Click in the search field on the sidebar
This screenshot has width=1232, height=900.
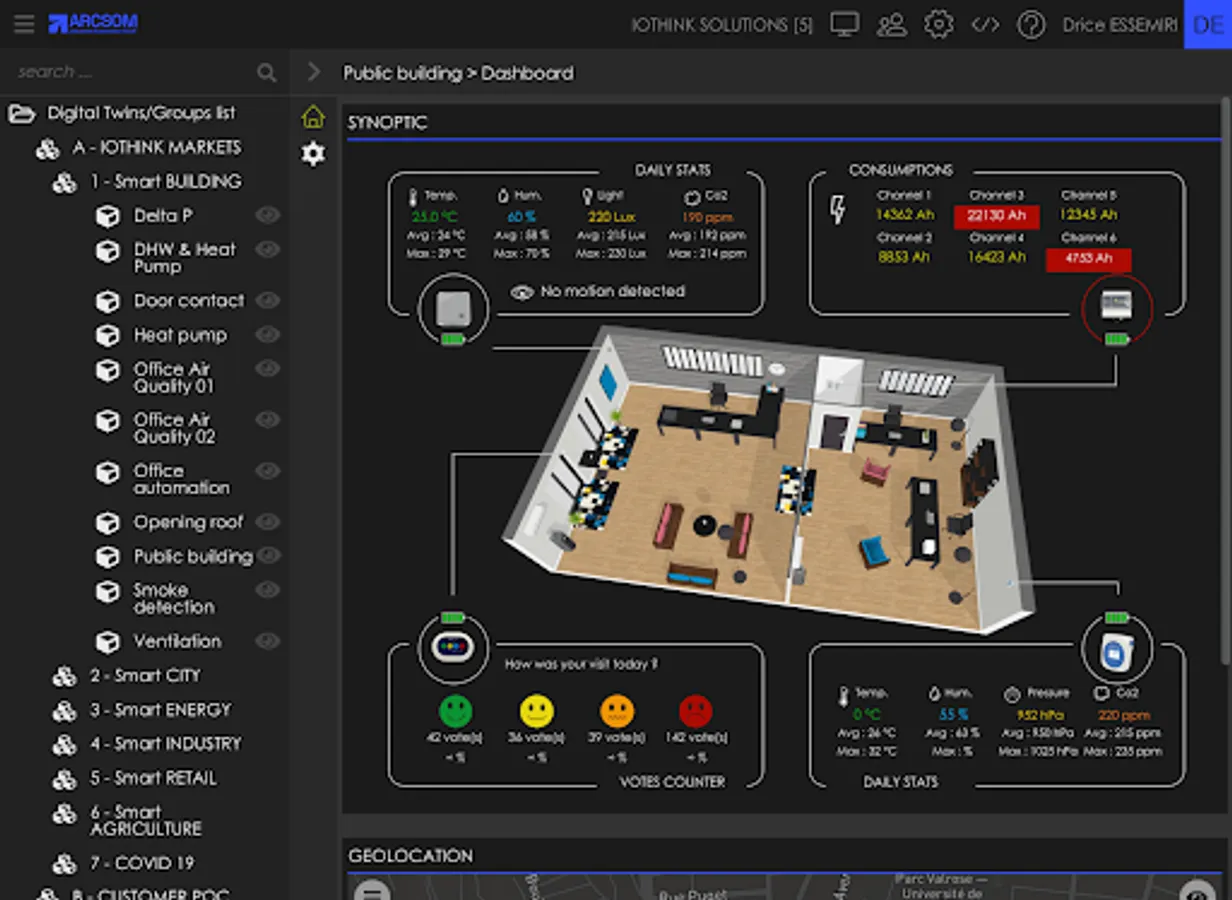[x=120, y=72]
